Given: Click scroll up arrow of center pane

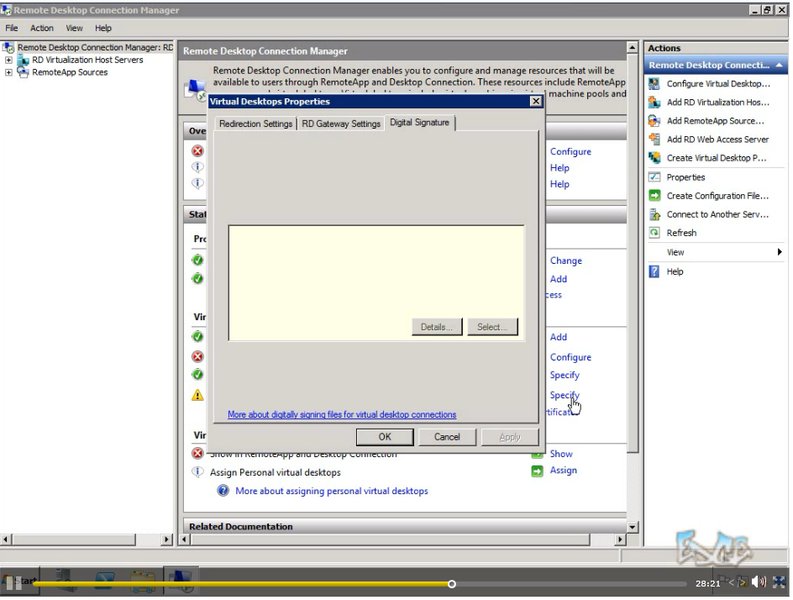Looking at the screenshot, I should click(633, 48).
